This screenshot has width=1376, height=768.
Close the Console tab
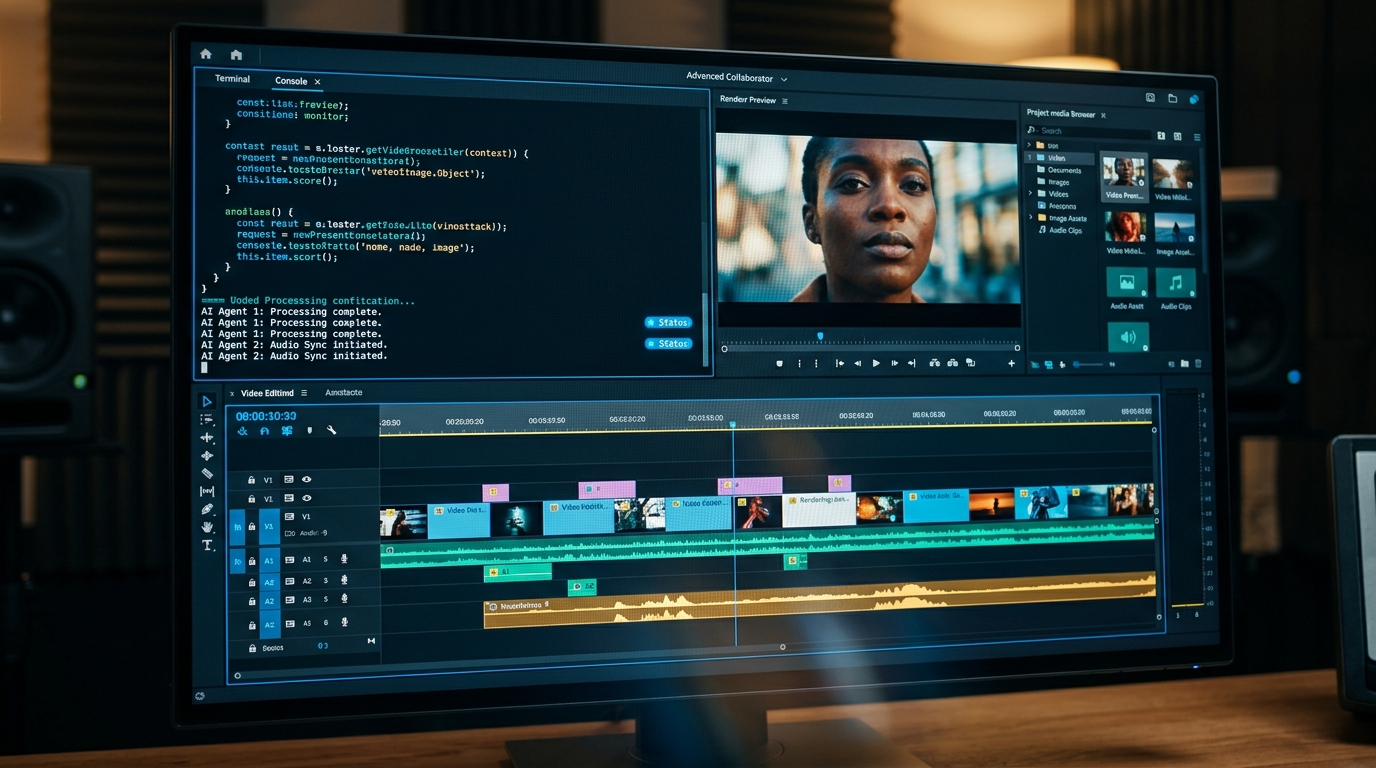318,82
